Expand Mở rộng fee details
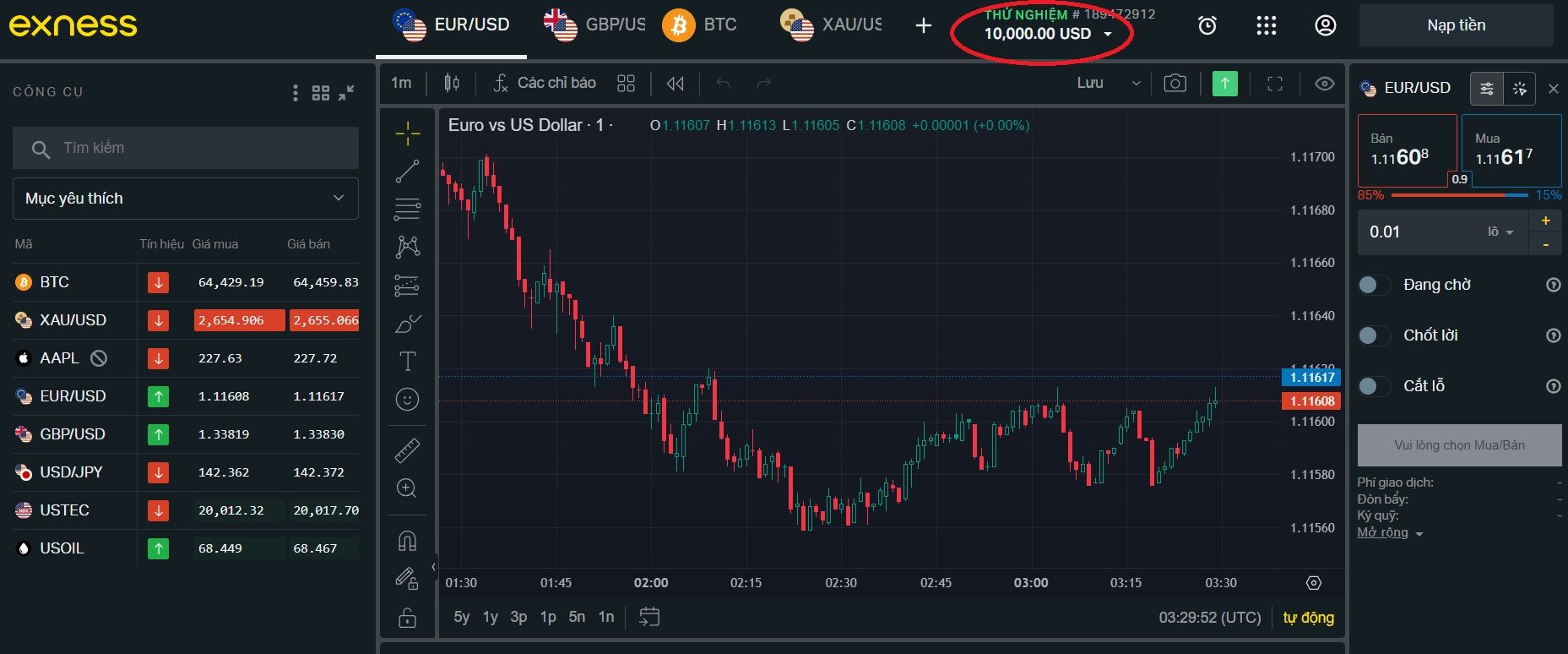 (x=1390, y=533)
